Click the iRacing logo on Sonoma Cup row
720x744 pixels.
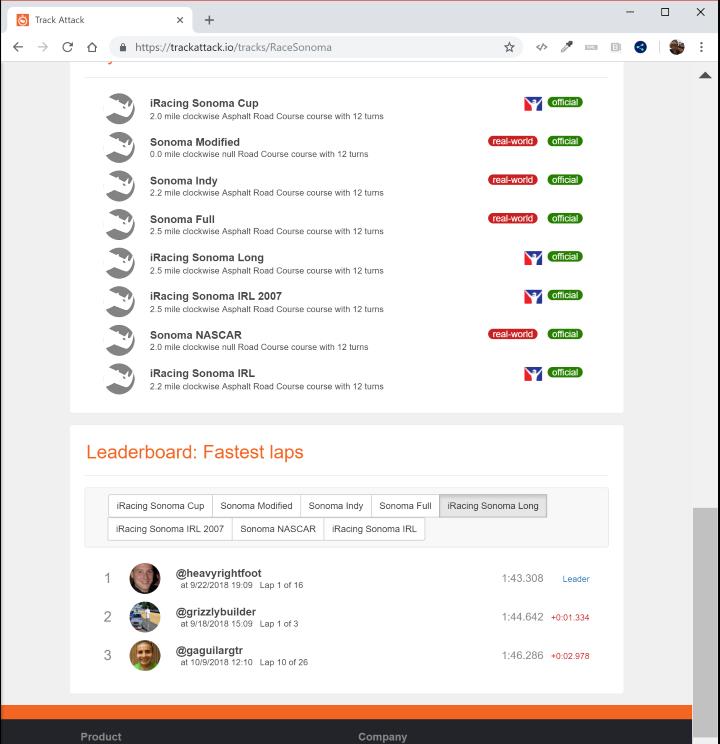pos(533,103)
